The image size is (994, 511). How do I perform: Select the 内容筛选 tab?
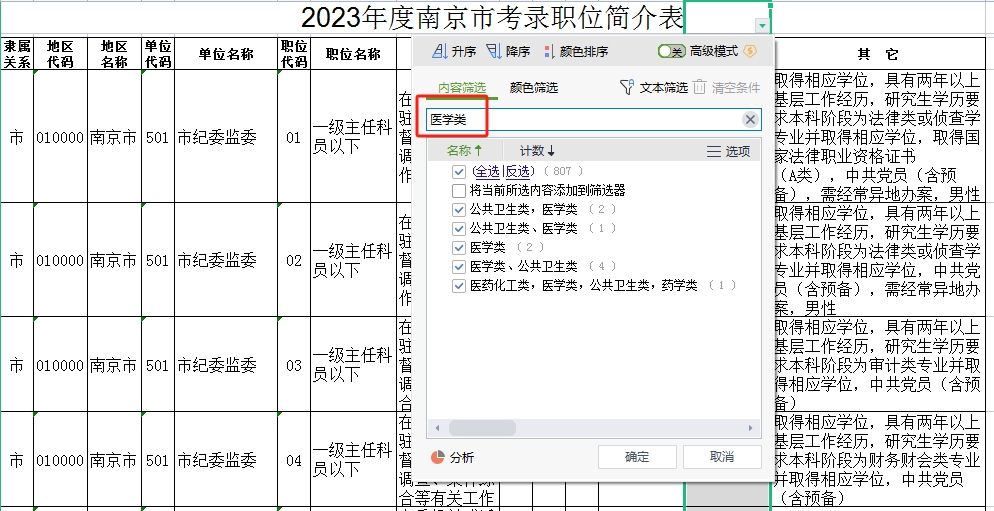coord(463,88)
